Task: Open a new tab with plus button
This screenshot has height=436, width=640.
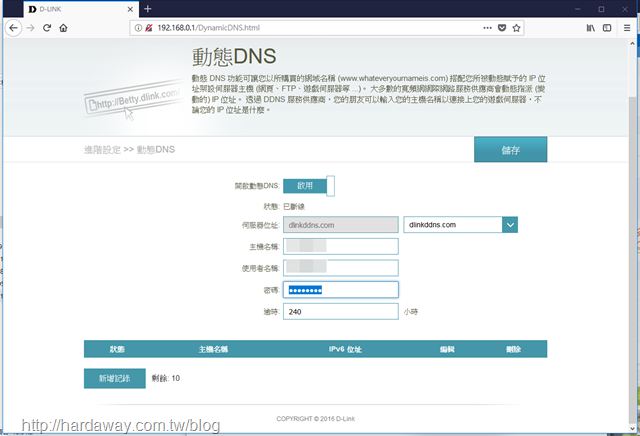Action: [148, 9]
